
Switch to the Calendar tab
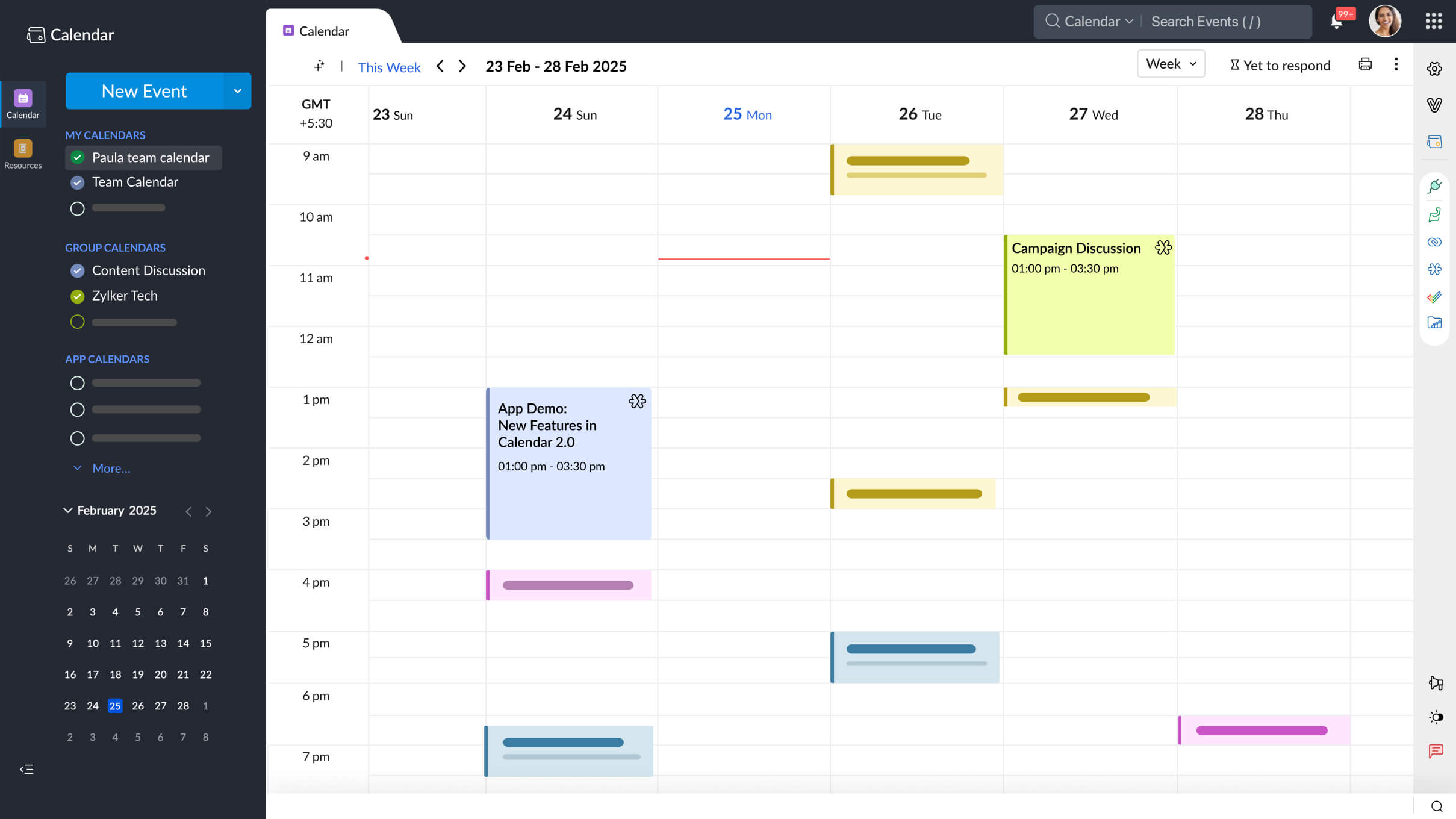coord(324,31)
